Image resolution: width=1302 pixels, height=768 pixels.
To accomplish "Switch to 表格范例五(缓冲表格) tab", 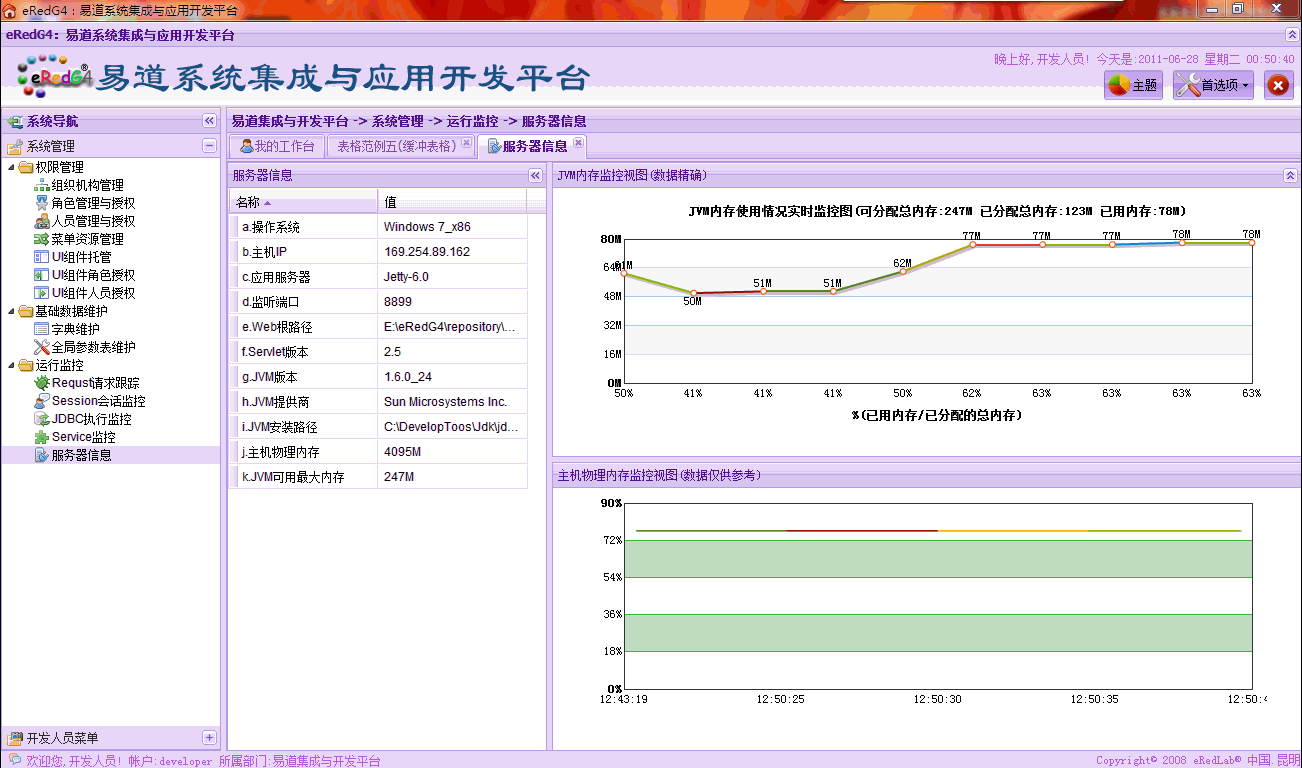I will (x=396, y=147).
